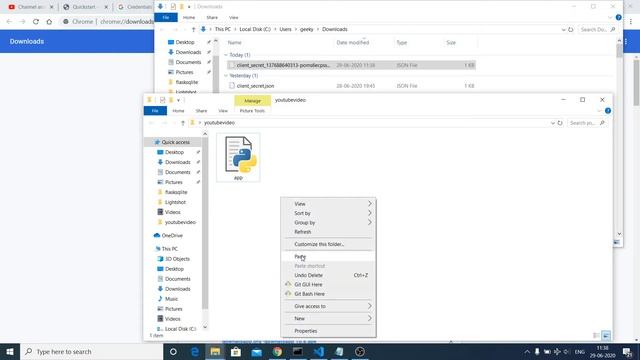Viewport: 640px width, 360px height.
Task: Select client_secret.json in Downloads window
Action: click(x=256, y=86)
